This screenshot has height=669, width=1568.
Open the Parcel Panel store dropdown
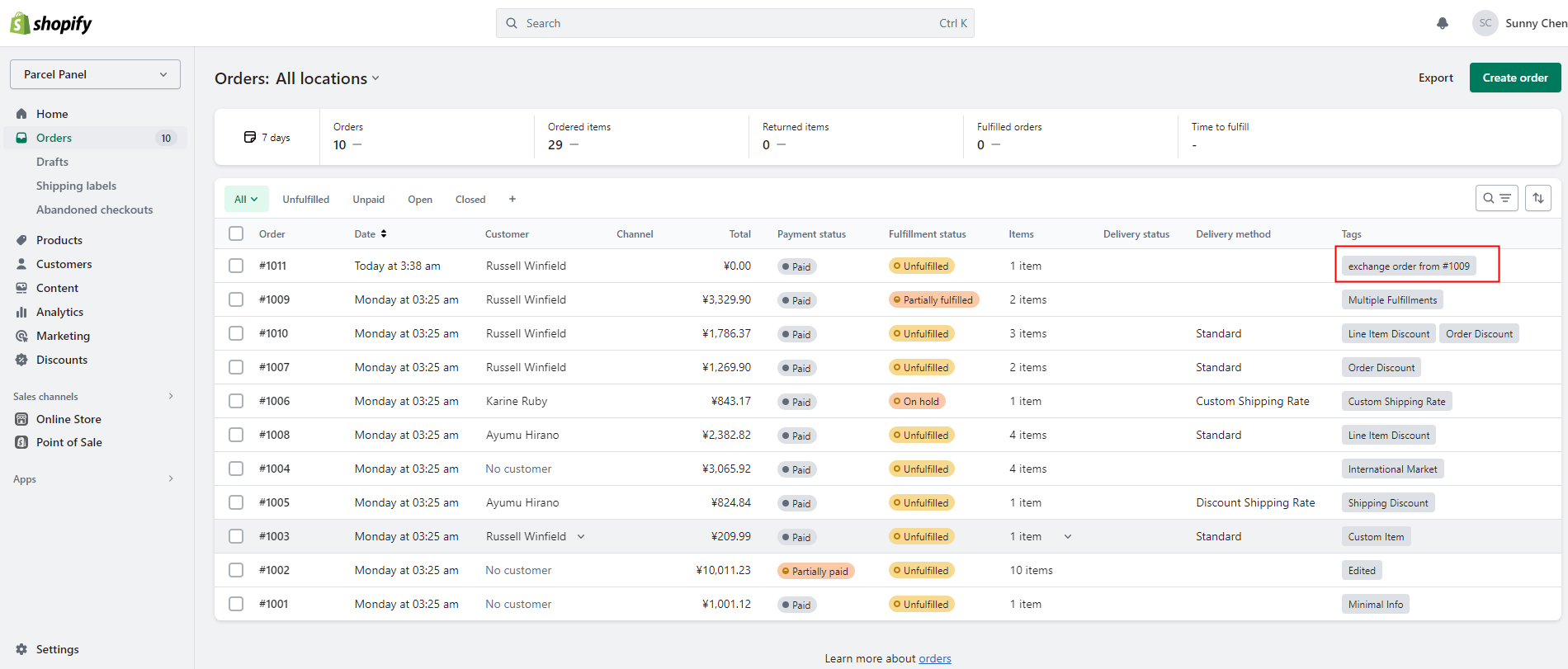(x=95, y=74)
